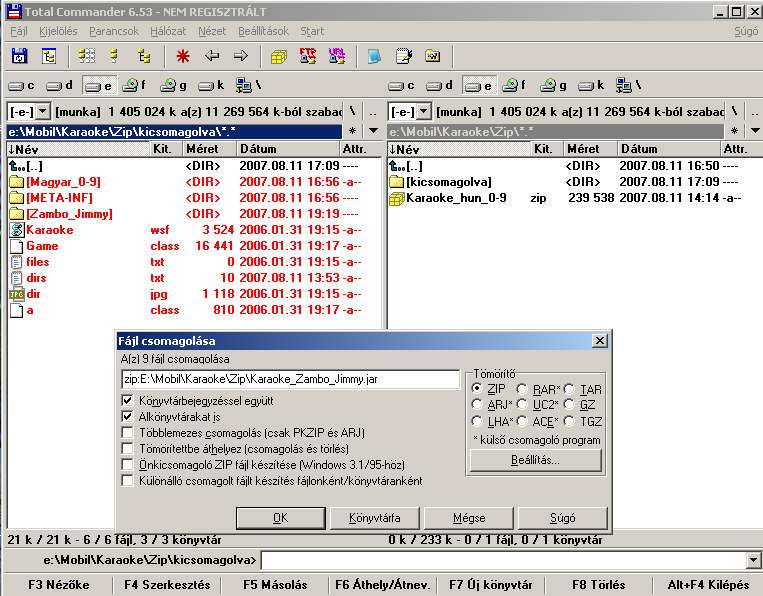Open network neighborhood in the left drive bar

pos(249,86)
